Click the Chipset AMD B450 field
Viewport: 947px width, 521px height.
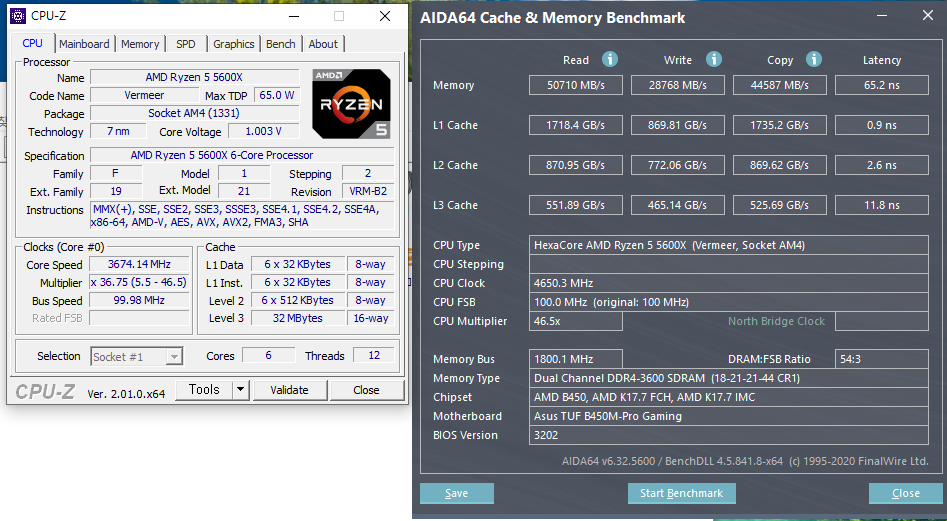[729, 397]
